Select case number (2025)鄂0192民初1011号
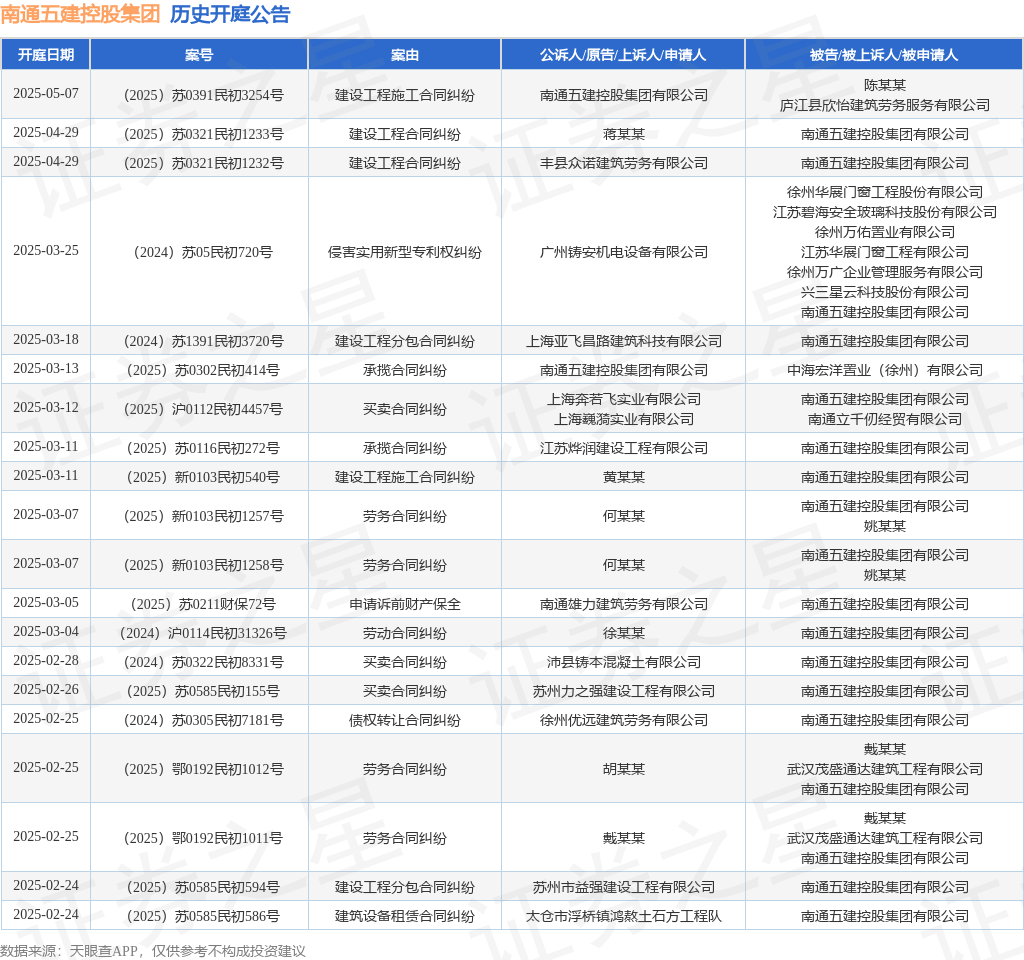The image size is (1024, 960). point(203,839)
